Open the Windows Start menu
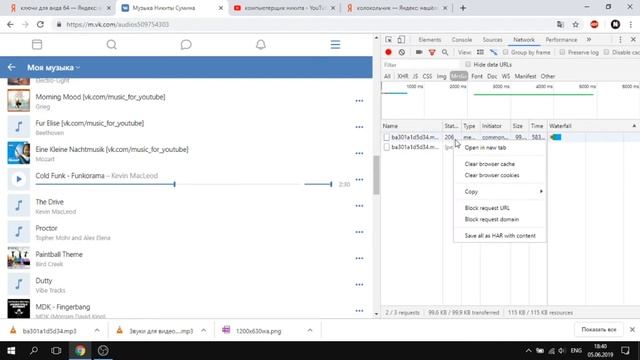This screenshot has width=640, height=360. (11, 351)
